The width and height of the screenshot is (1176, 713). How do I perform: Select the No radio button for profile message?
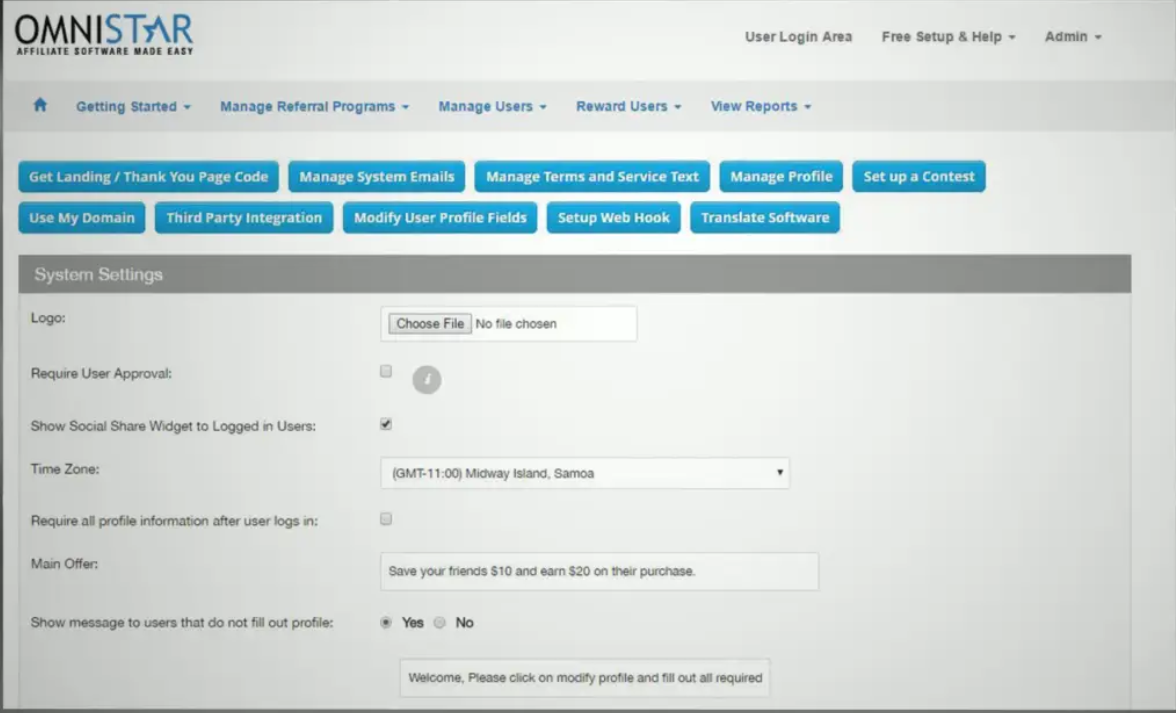[x=437, y=621]
